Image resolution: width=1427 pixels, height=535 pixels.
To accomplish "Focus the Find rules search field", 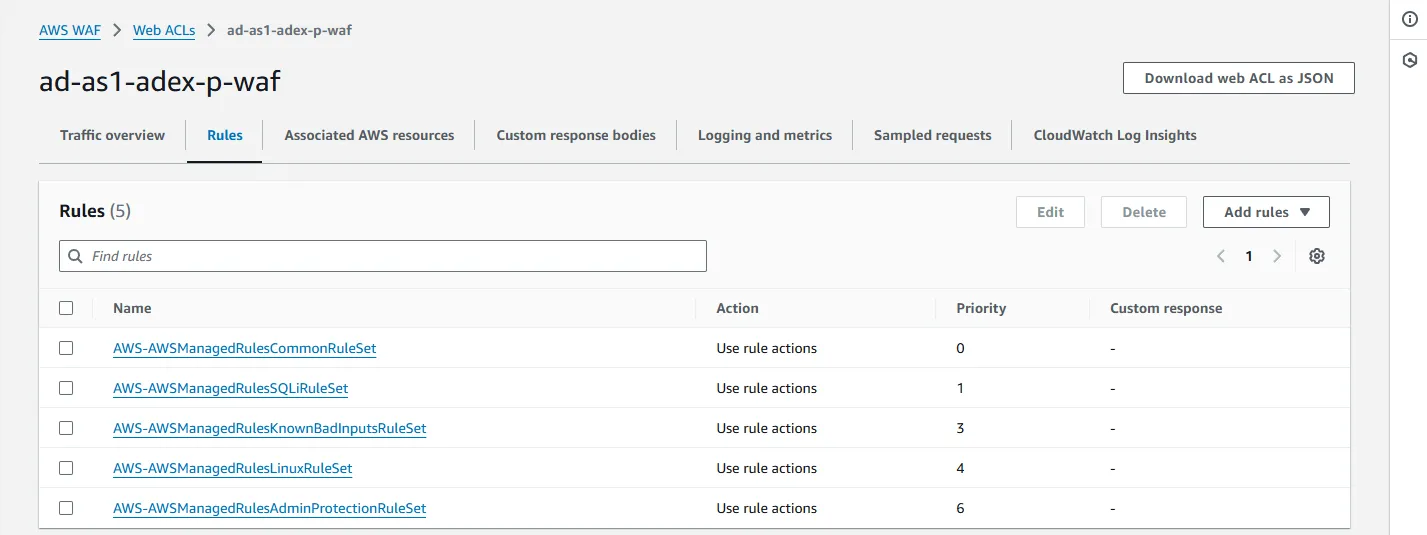I will pos(383,256).
